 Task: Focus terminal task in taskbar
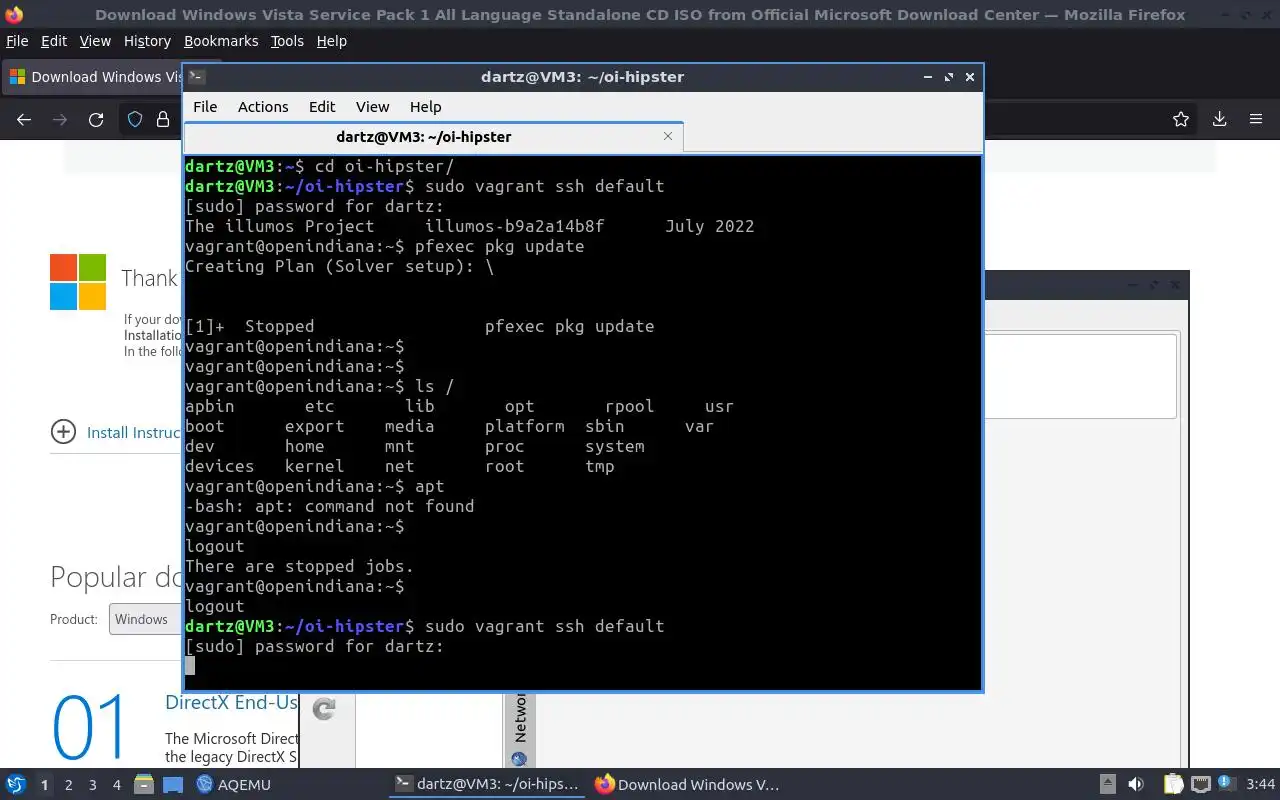click(487, 784)
